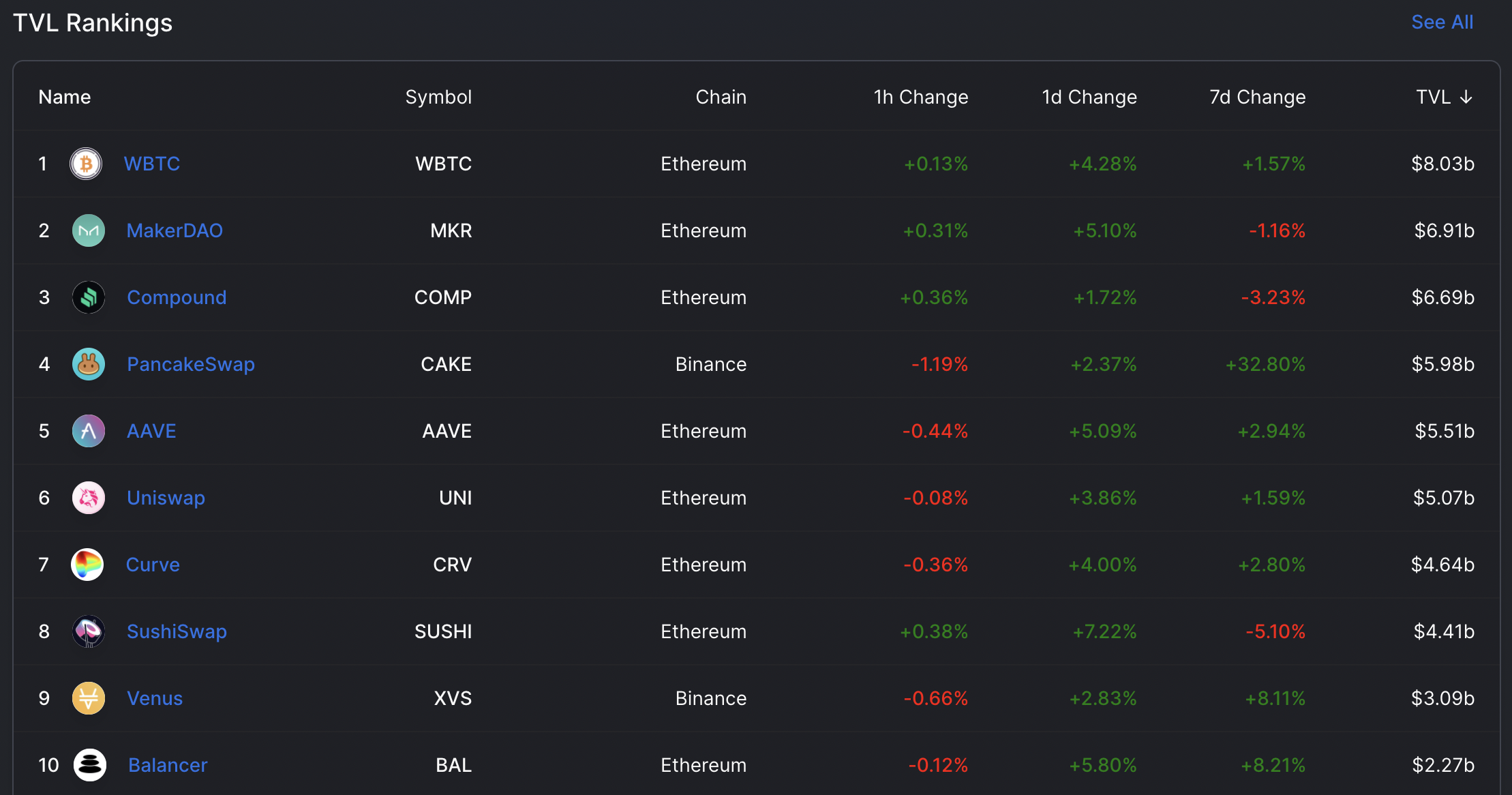Click the Uniswap unicorn logo icon
The image size is (1512, 795).
click(x=89, y=498)
